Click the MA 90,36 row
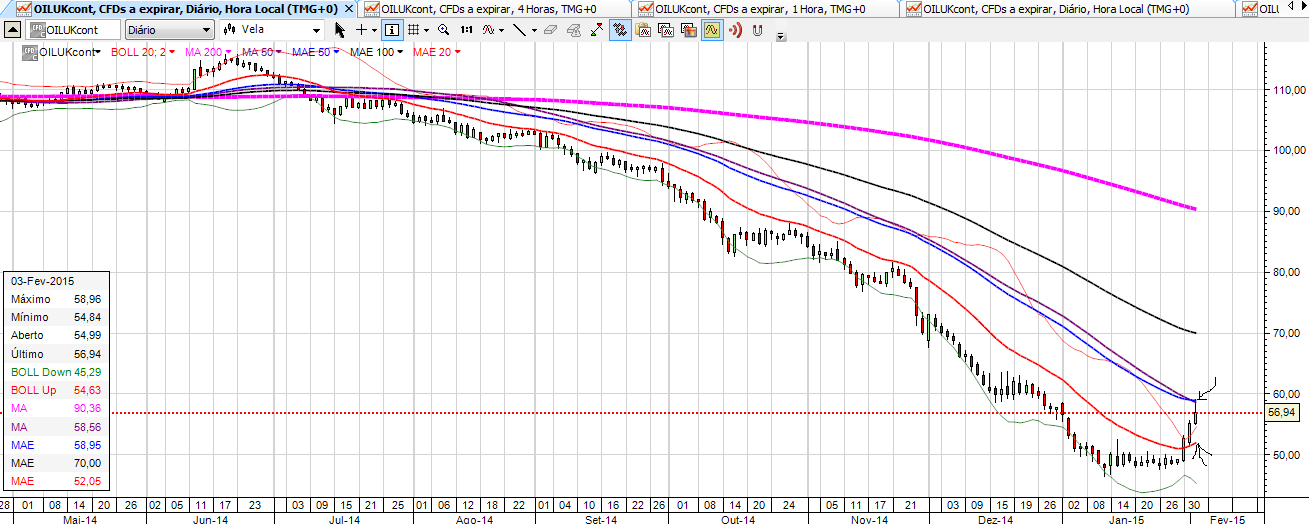This screenshot has height=524, width=1309. (56, 408)
